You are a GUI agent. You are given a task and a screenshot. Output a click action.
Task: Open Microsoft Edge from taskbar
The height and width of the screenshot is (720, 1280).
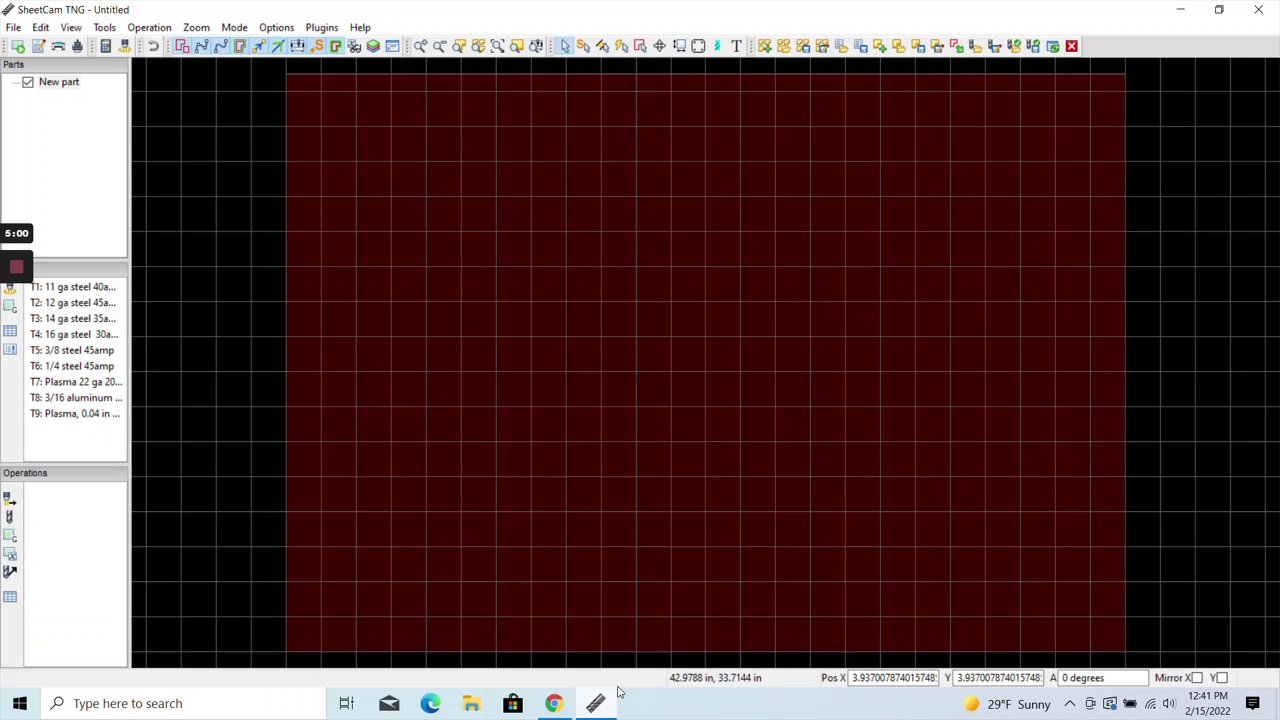coord(430,703)
